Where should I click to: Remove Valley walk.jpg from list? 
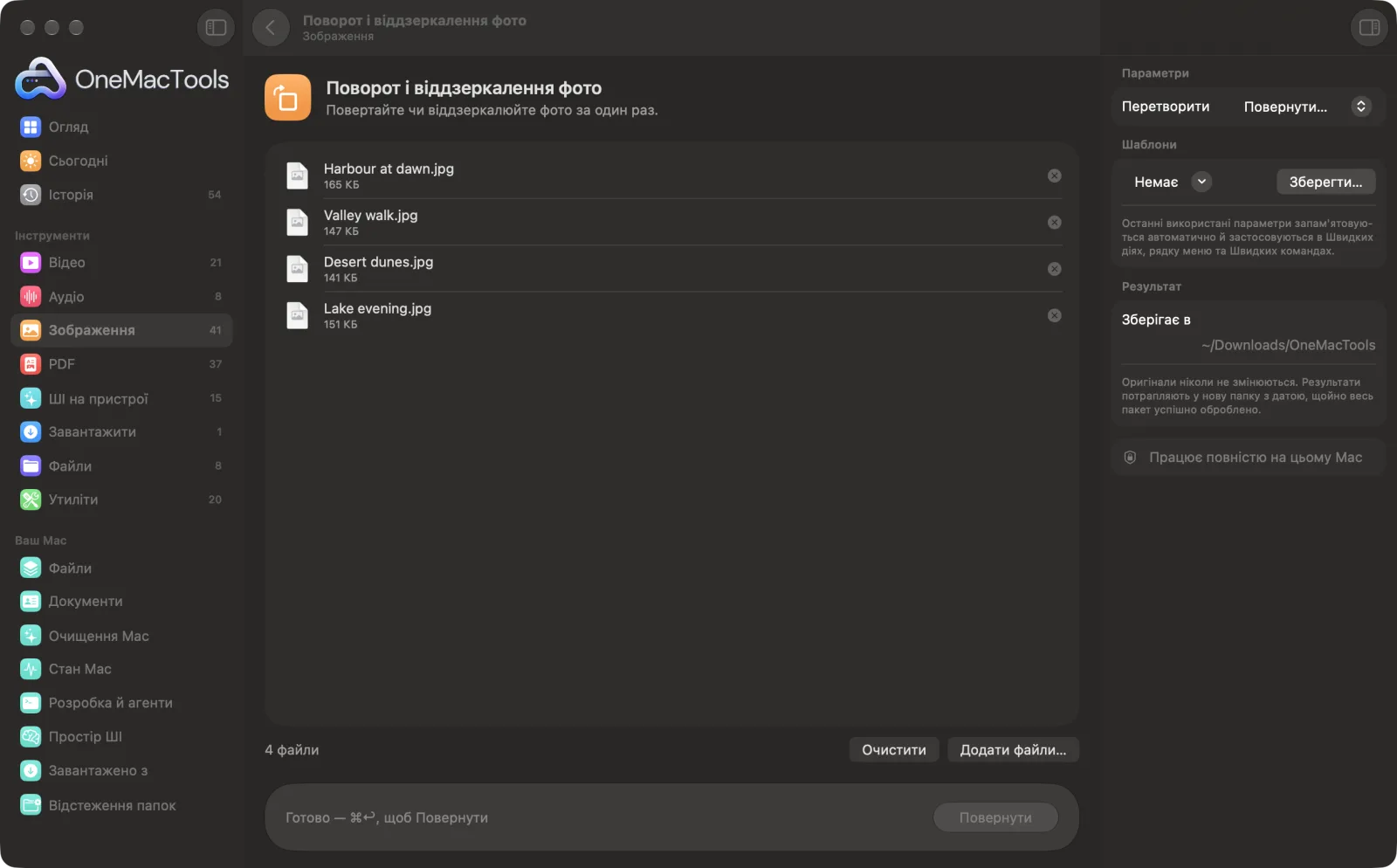coord(1055,222)
